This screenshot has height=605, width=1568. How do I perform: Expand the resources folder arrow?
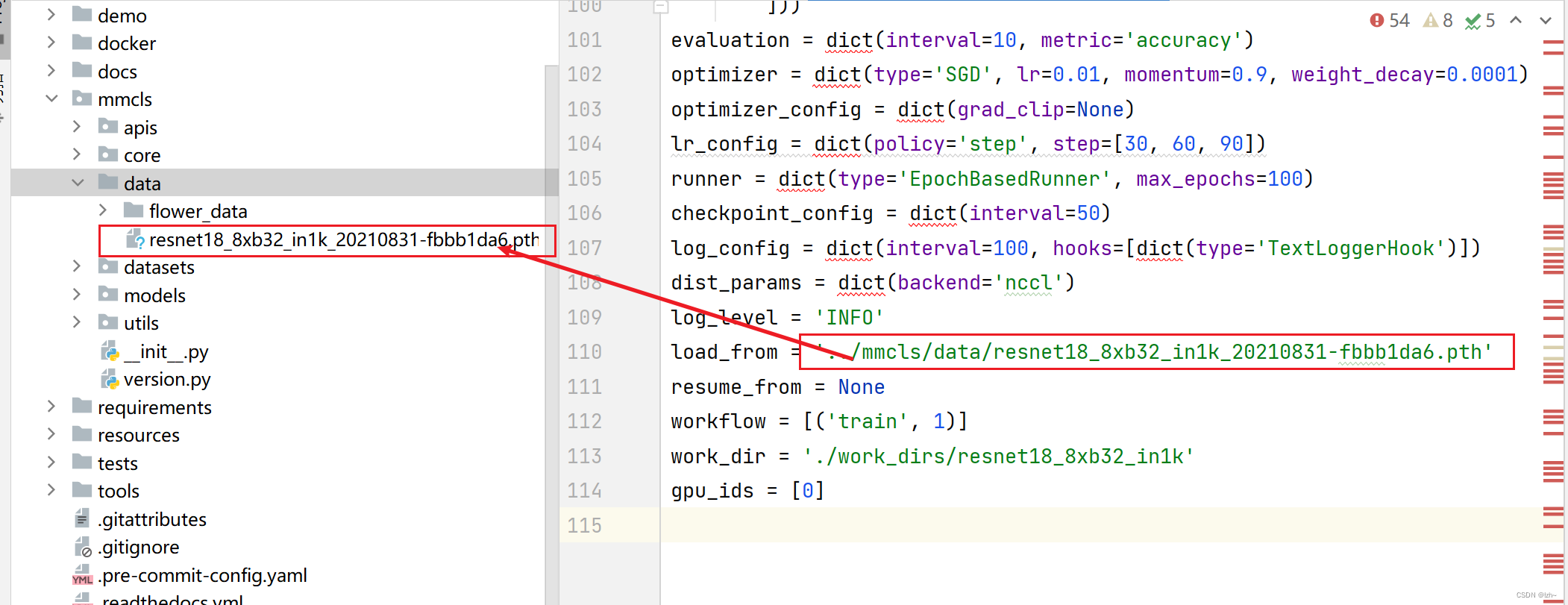tap(51, 434)
